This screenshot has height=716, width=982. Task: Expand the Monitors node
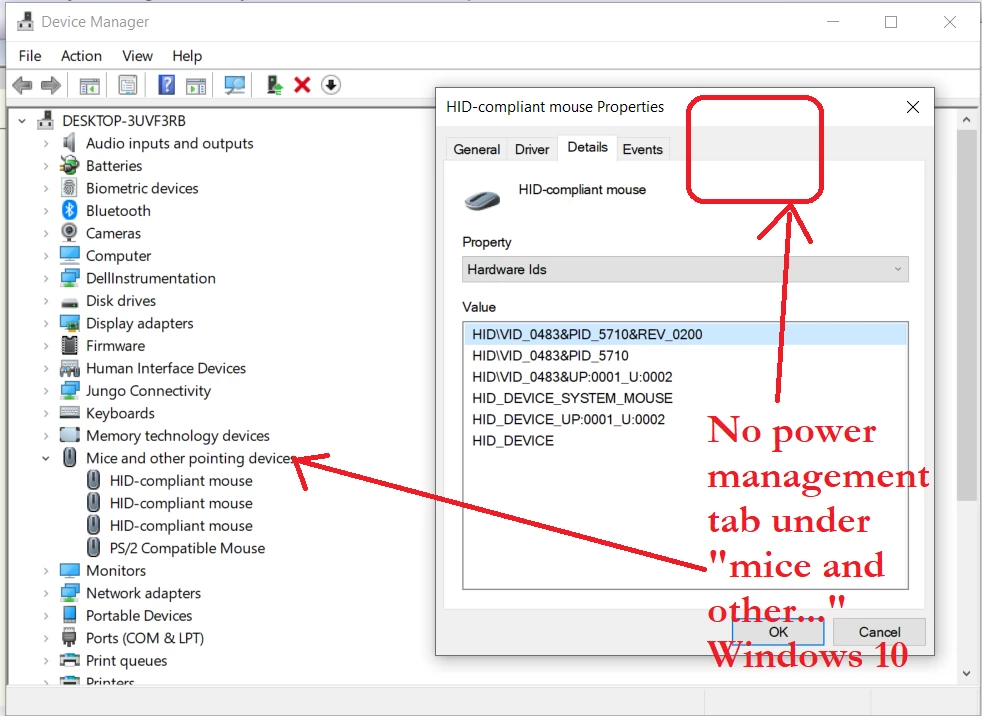46,571
